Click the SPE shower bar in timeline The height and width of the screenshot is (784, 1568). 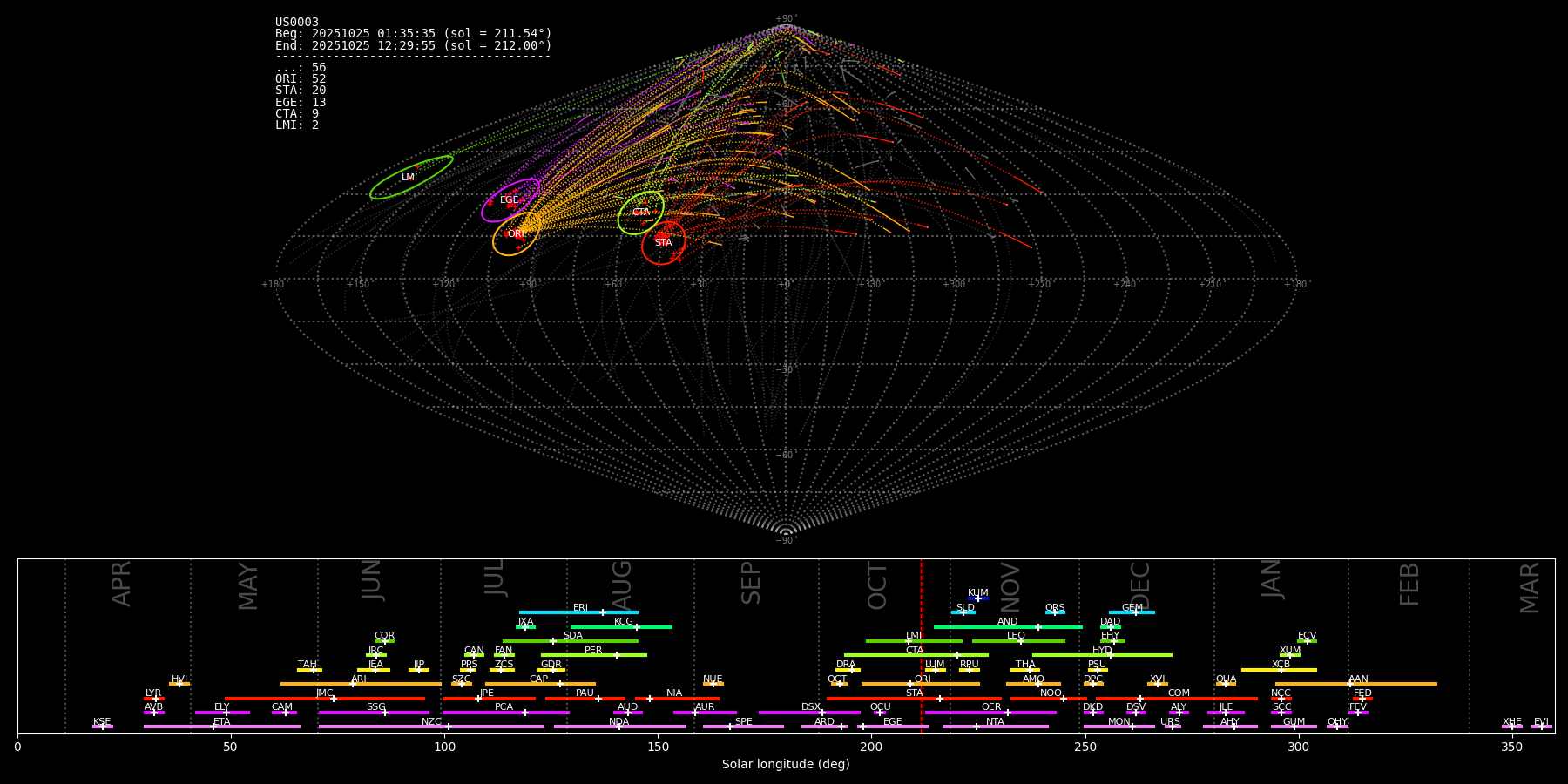(x=743, y=727)
